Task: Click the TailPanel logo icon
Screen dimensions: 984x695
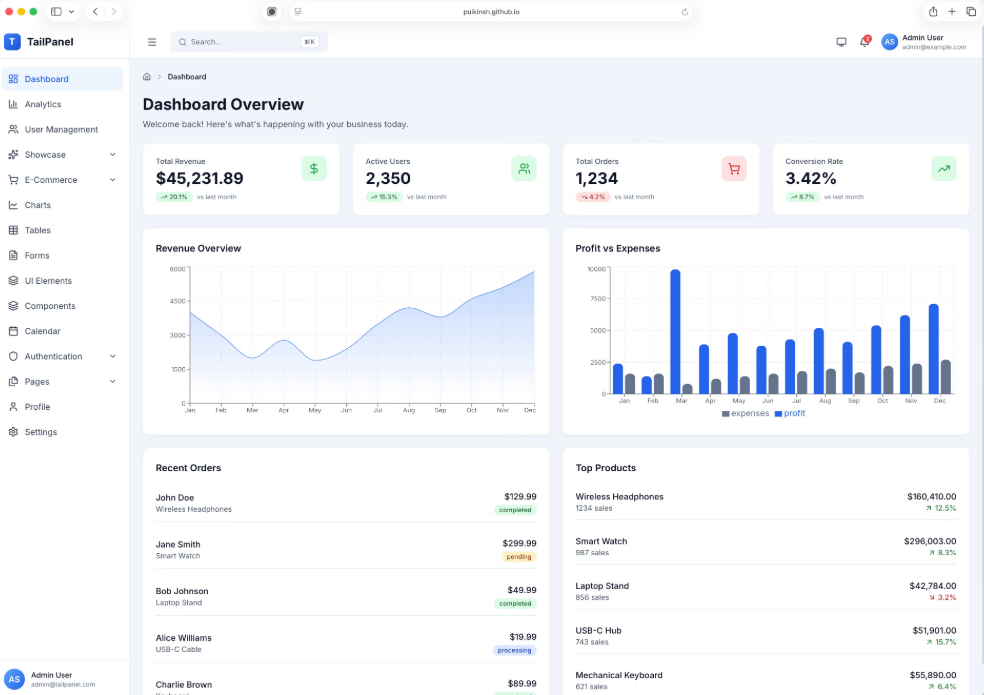Action: [12, 42]
